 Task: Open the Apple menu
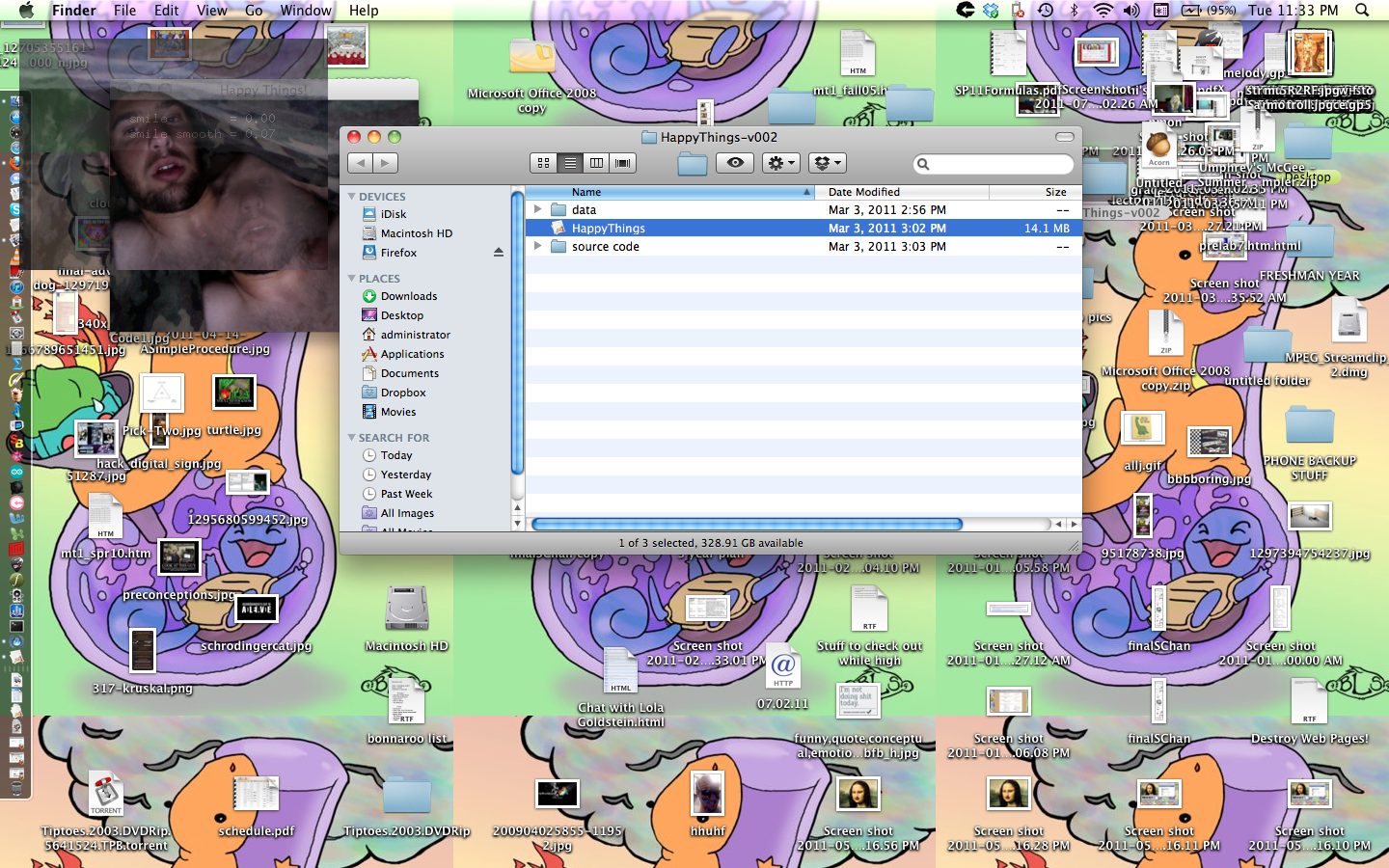(26, 10)
